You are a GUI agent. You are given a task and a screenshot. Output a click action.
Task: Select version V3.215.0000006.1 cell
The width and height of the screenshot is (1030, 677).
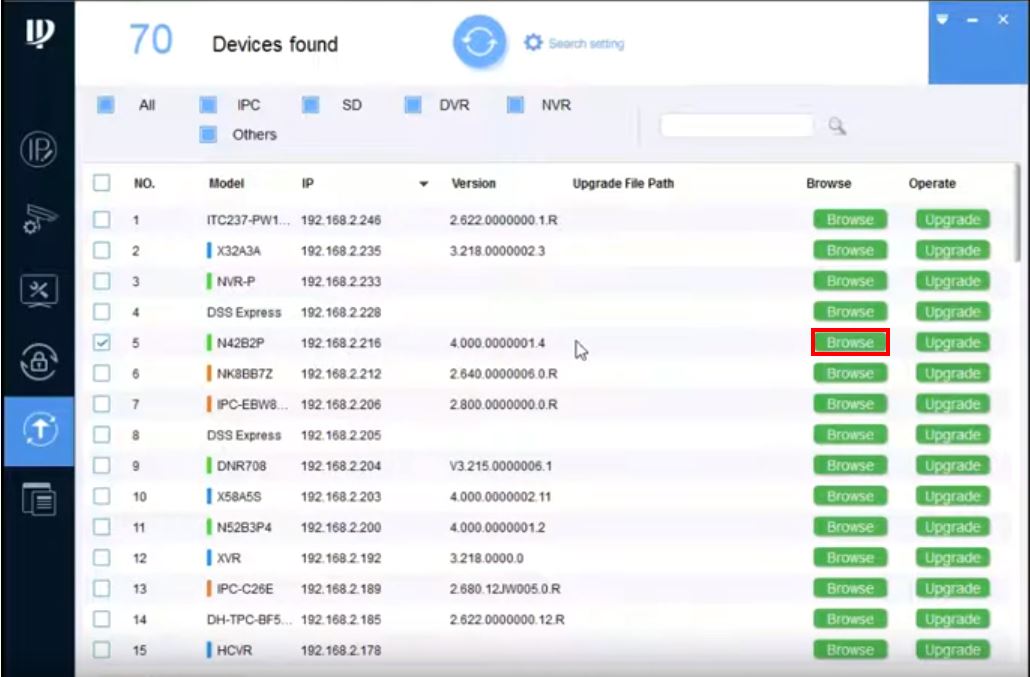[x=501, y=466]
